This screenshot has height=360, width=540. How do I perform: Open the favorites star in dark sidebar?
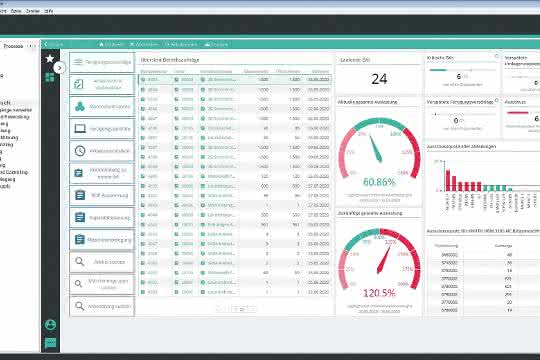tap(50, 59)
